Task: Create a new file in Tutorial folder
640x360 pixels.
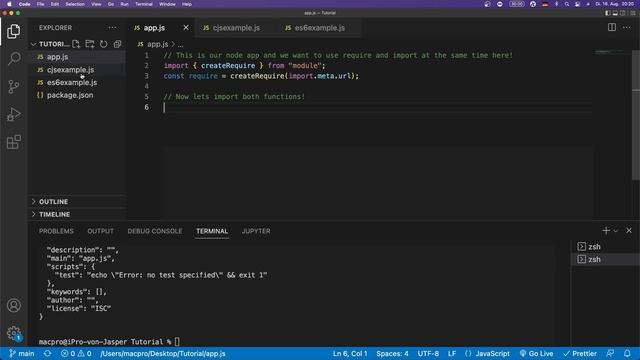Action: click(x=76, y=44)
